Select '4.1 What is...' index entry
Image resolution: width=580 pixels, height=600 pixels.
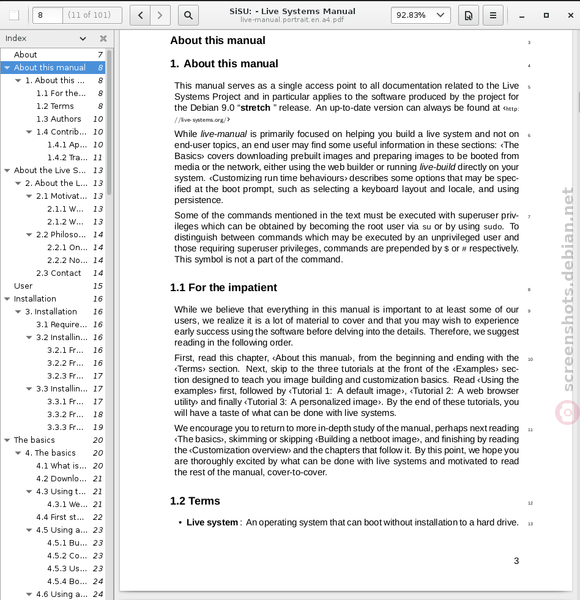[x=54, y=466]
